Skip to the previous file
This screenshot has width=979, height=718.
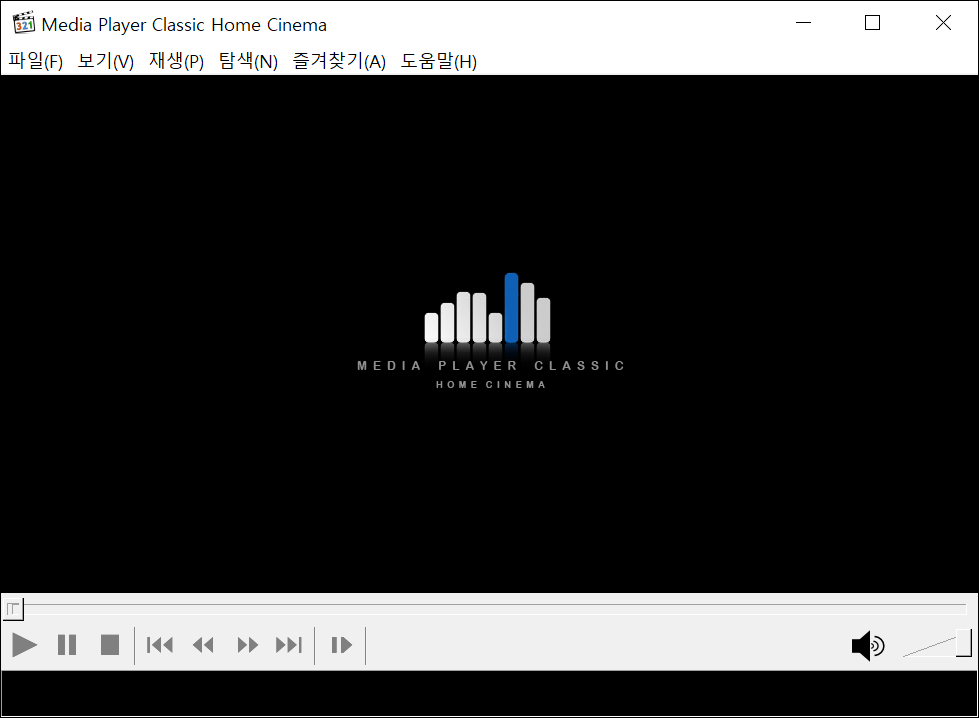point(160,645)
